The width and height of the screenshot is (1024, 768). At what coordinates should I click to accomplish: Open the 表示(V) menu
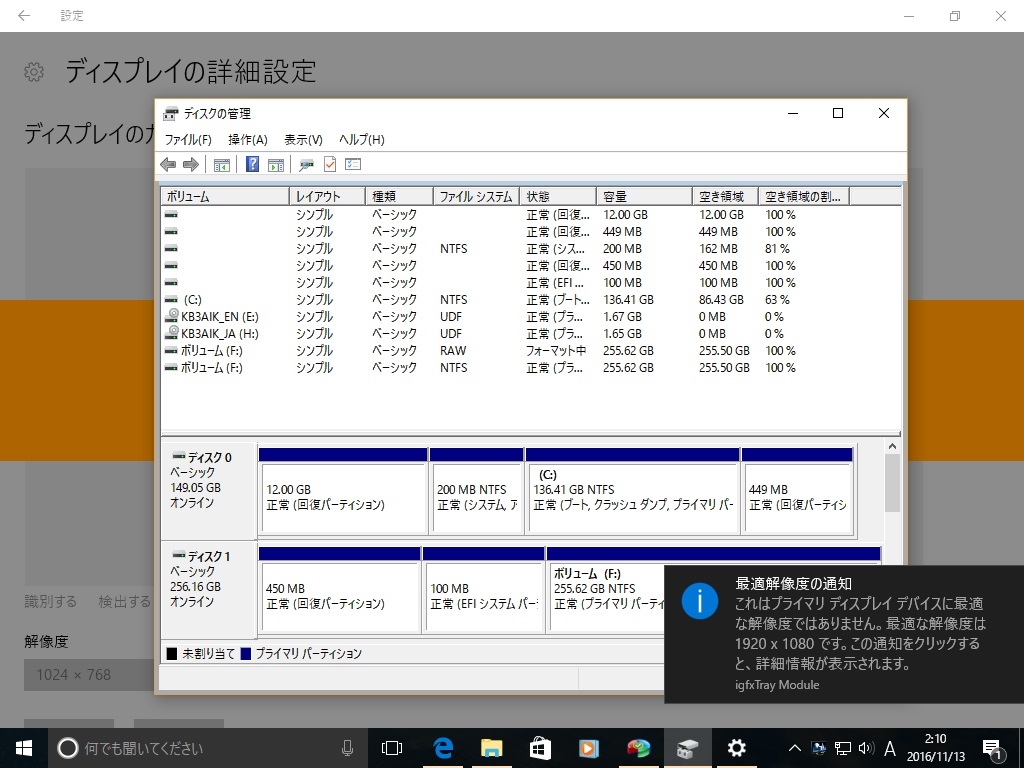303,140
